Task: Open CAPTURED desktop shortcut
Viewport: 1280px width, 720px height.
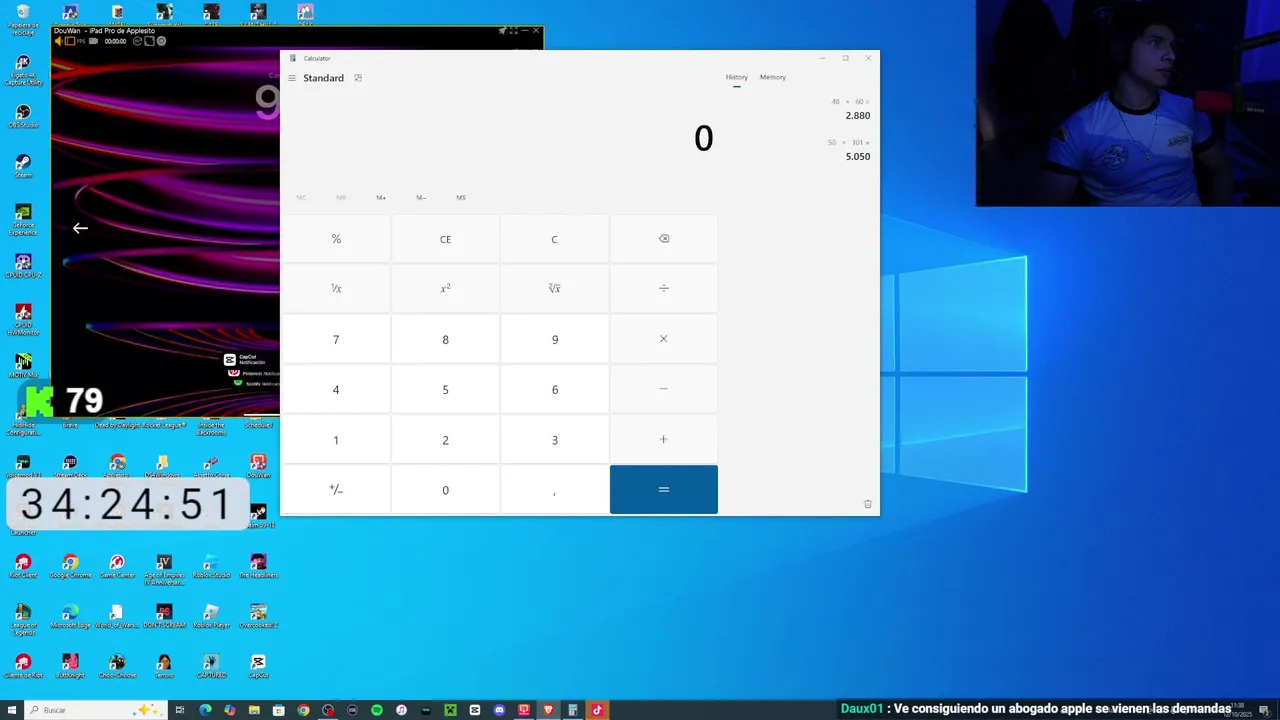Action: click(211, 666)
